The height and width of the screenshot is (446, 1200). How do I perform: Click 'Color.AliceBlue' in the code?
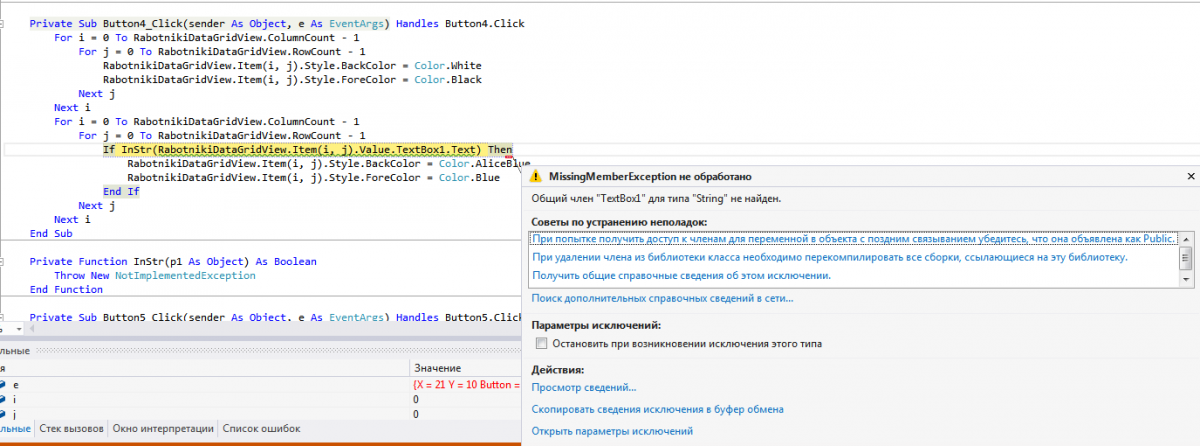tap(484, 163)
